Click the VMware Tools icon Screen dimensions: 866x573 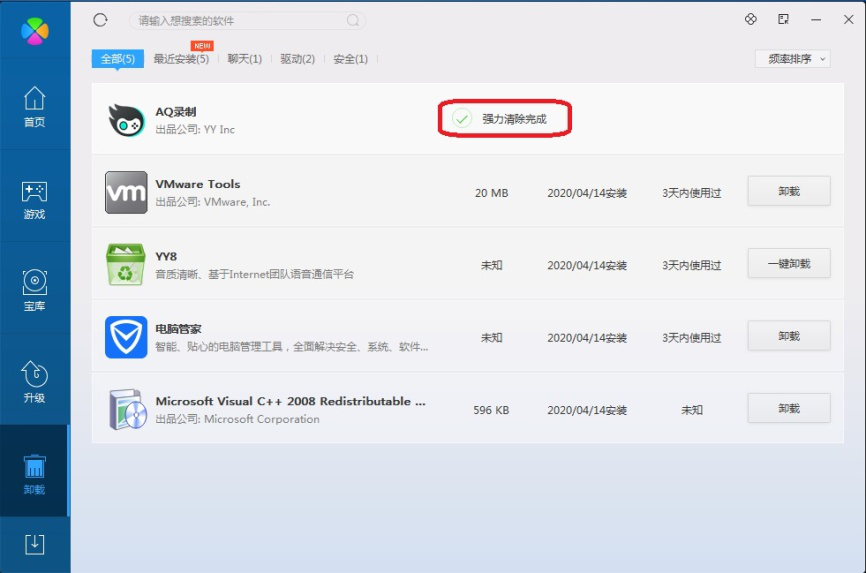[x=126, y=192]
